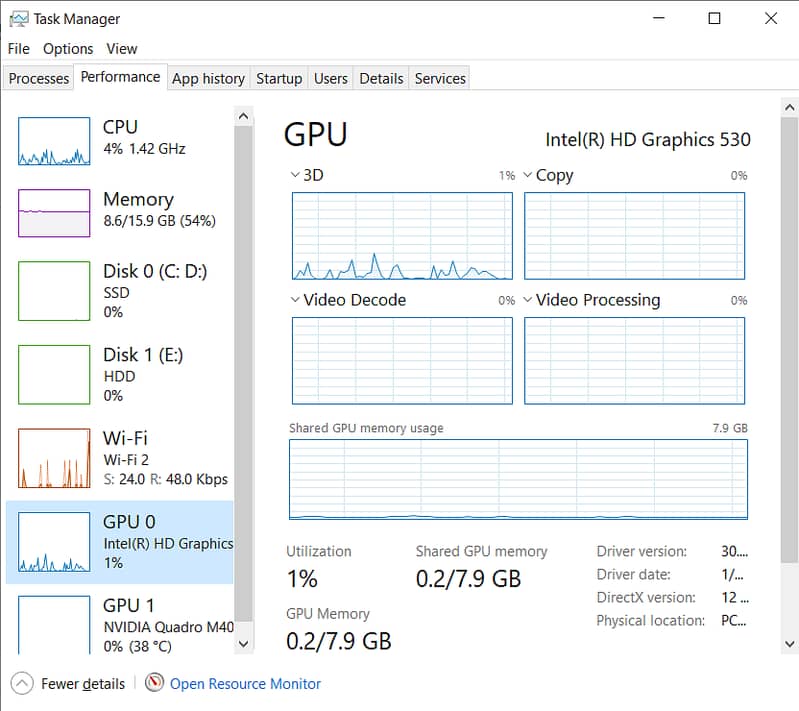Open the Options menu
799x711 pixels.
pos(68,49)
